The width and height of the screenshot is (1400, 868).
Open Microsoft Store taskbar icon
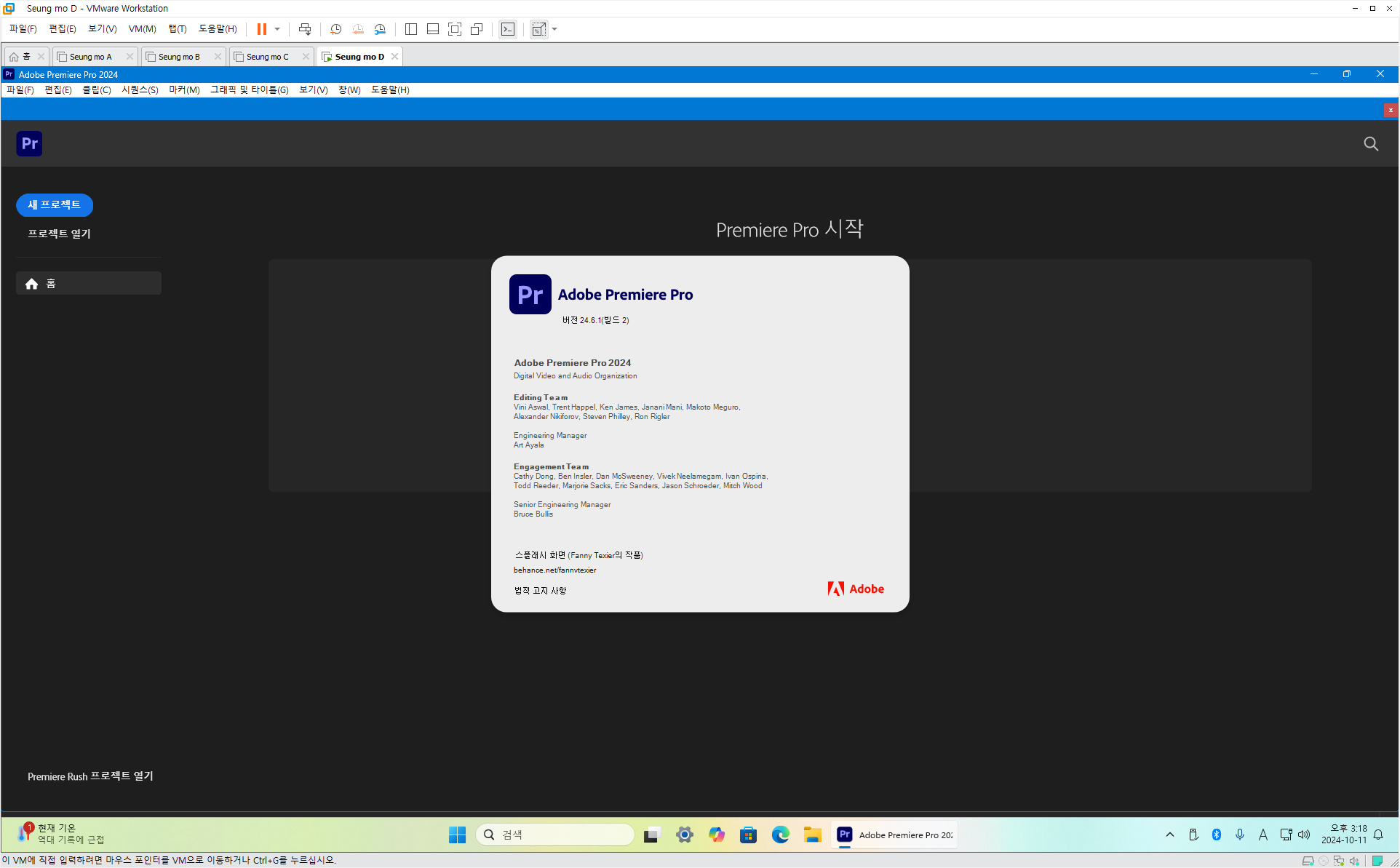coord(748,835)
